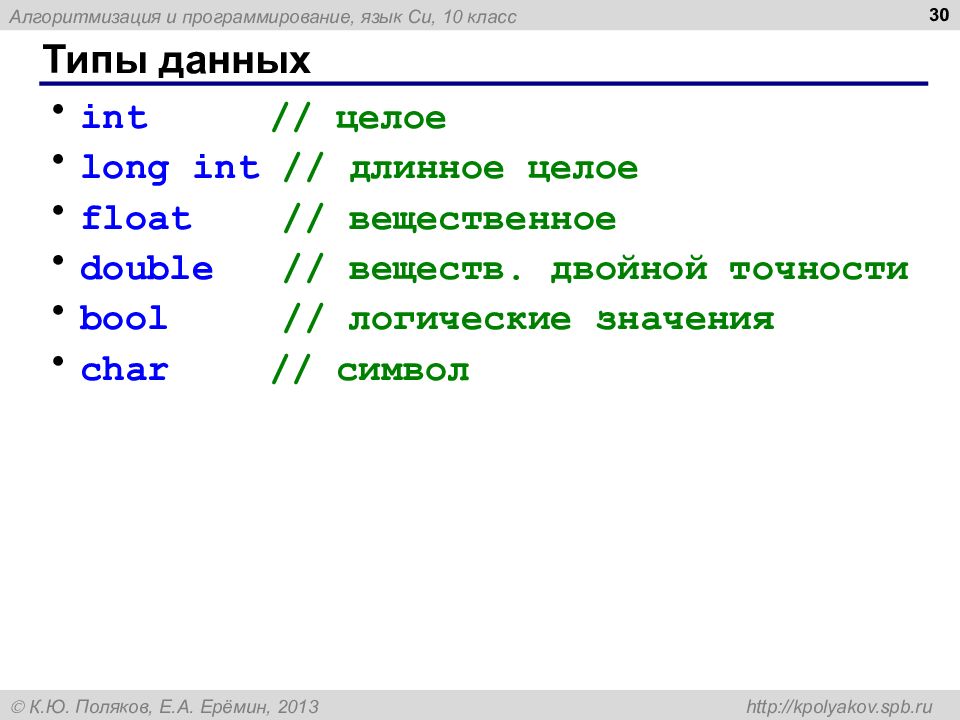Select the 'int' keyword in first bullet
This screenshot has height=720, width=960.
(x=114, y=116)
